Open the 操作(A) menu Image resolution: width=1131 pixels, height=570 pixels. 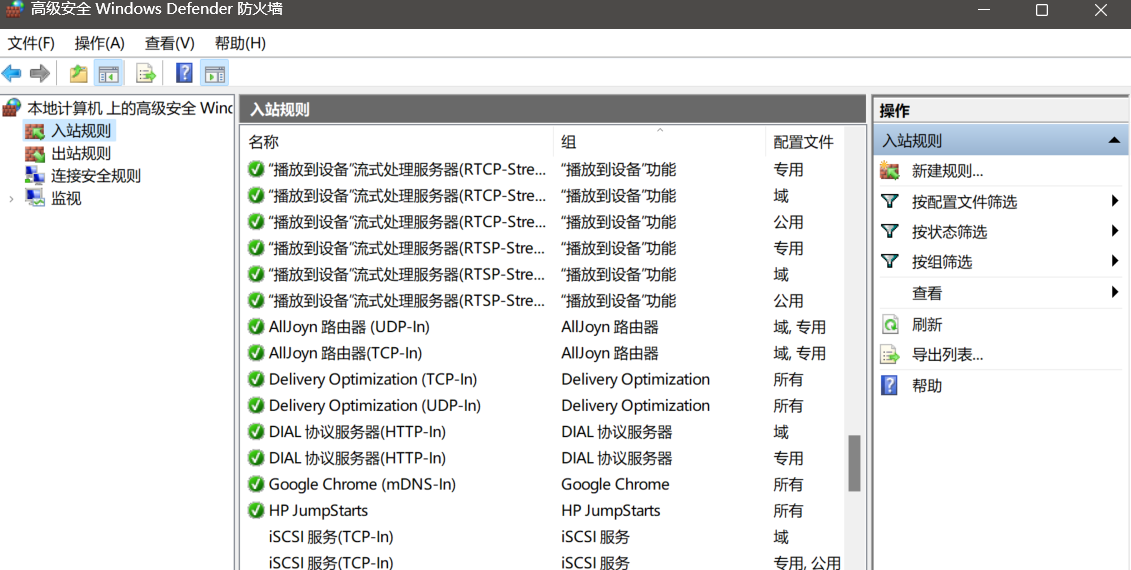pyautogui.click(x=100, y=43)
